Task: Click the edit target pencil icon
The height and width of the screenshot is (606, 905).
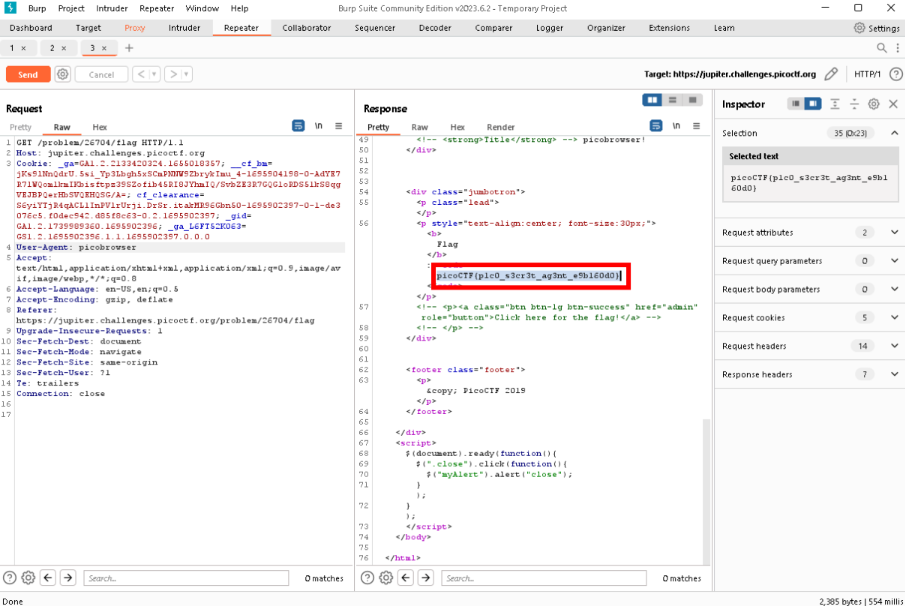Action: tap(831, 74)
